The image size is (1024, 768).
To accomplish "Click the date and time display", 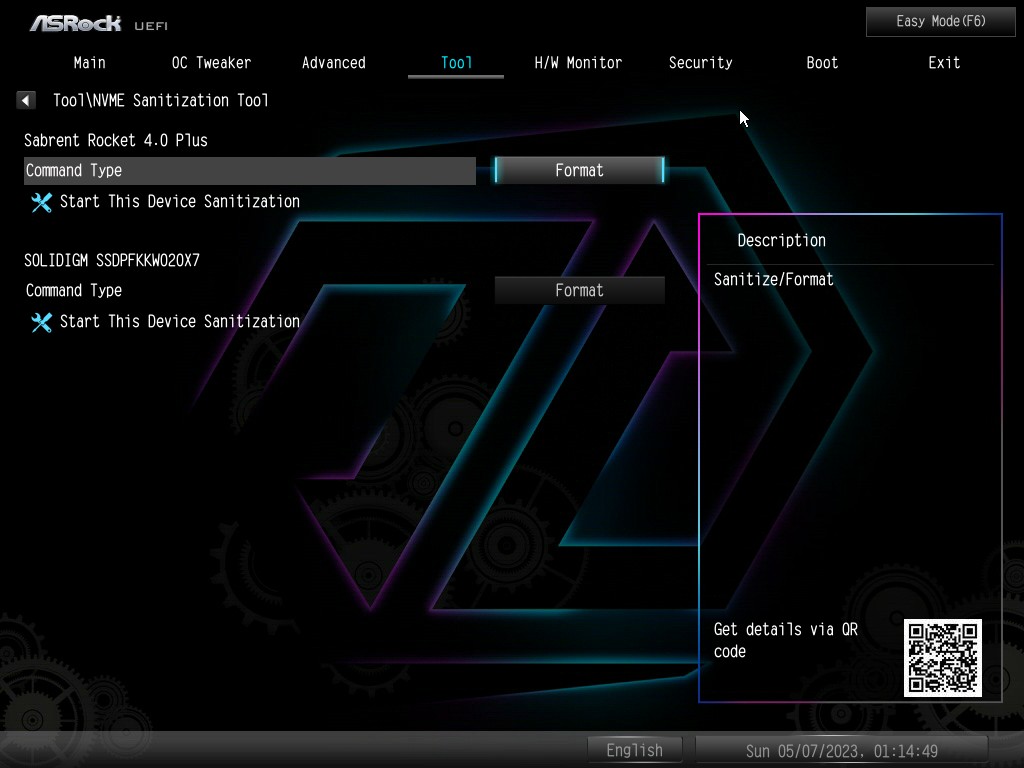I will point(841,750).
